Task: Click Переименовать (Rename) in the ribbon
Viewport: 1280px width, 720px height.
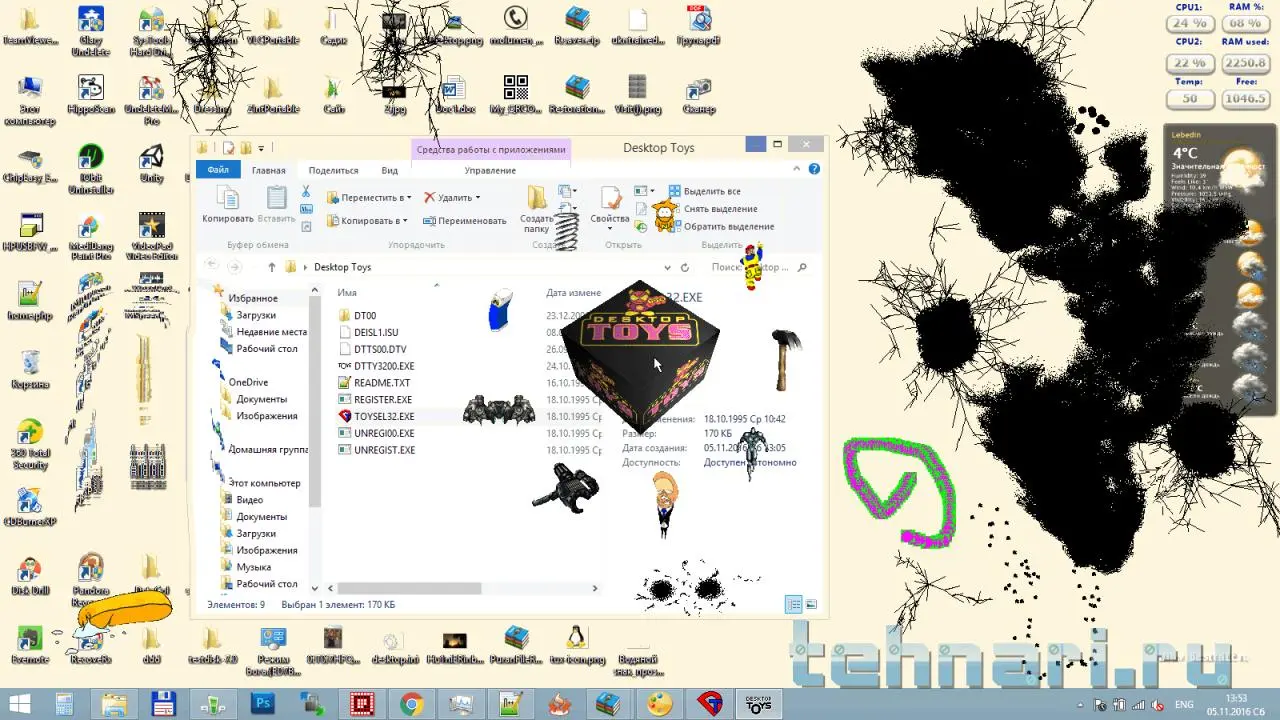Action: [465, 220]
